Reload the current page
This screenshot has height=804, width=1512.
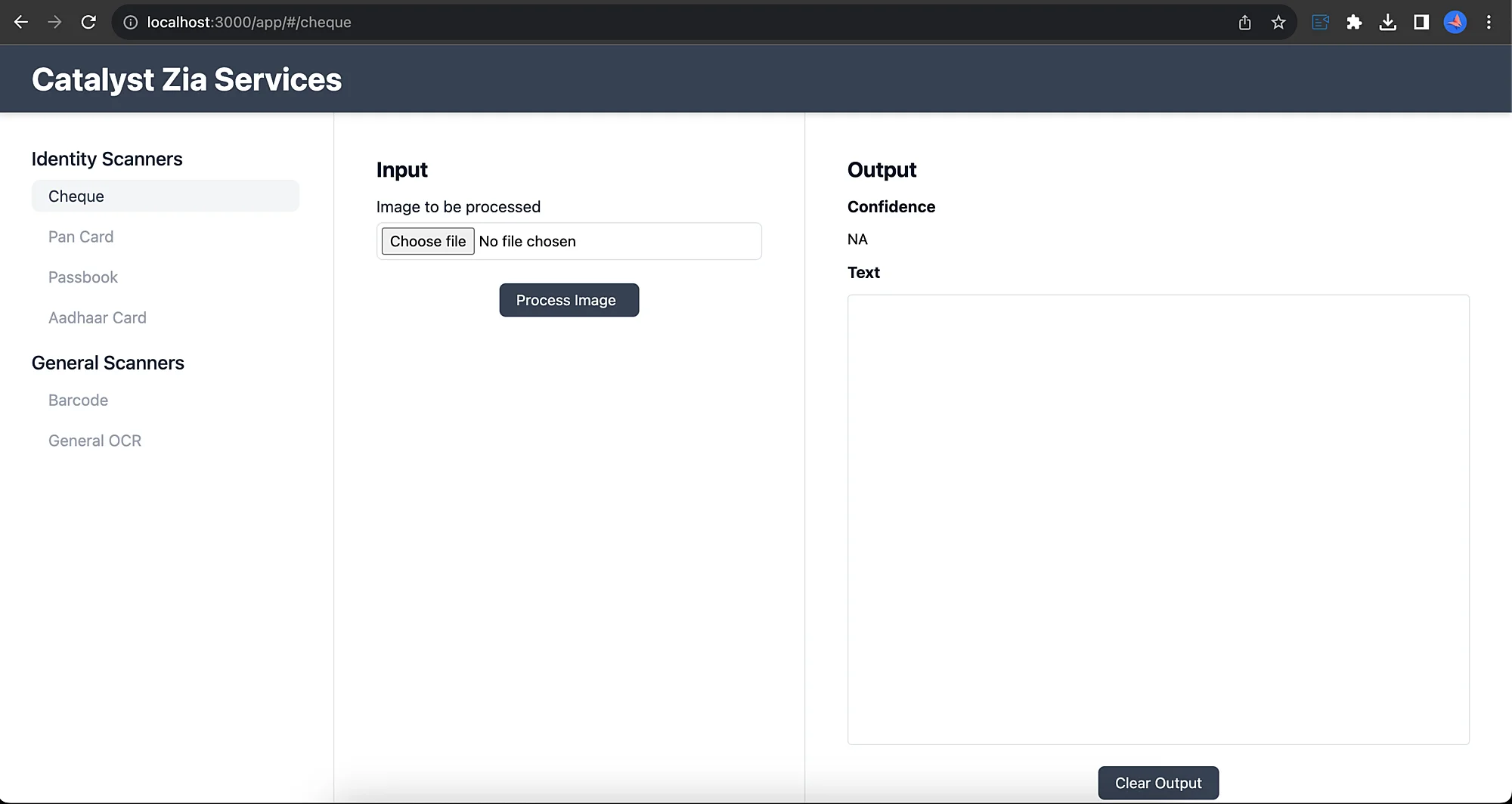(x=88, y=23)
